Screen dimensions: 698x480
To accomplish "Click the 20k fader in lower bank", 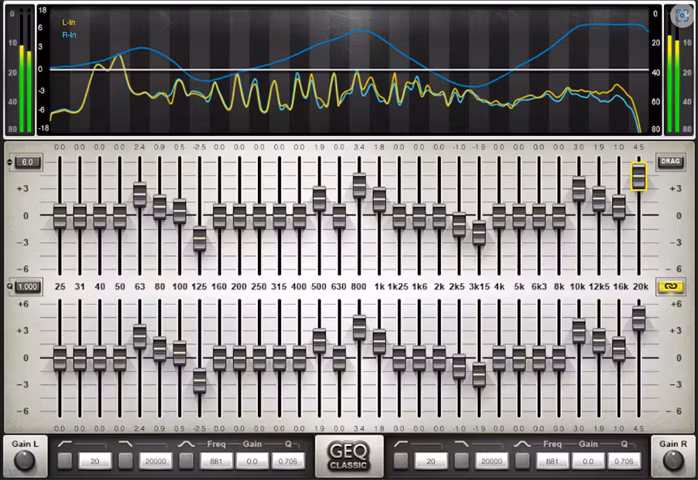I will [x=639, y=318].
